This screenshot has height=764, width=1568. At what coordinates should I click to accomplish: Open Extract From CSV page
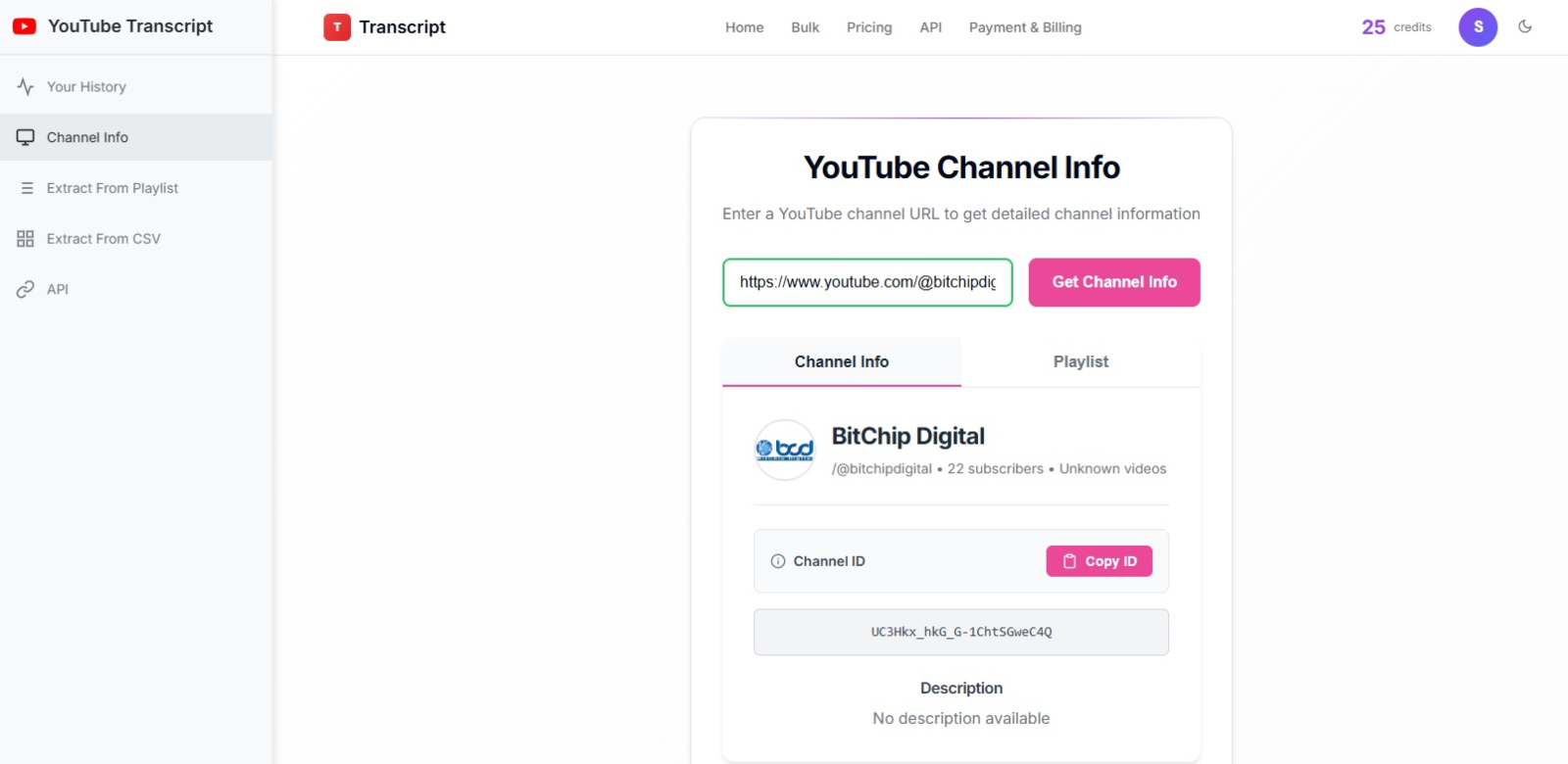103,239
